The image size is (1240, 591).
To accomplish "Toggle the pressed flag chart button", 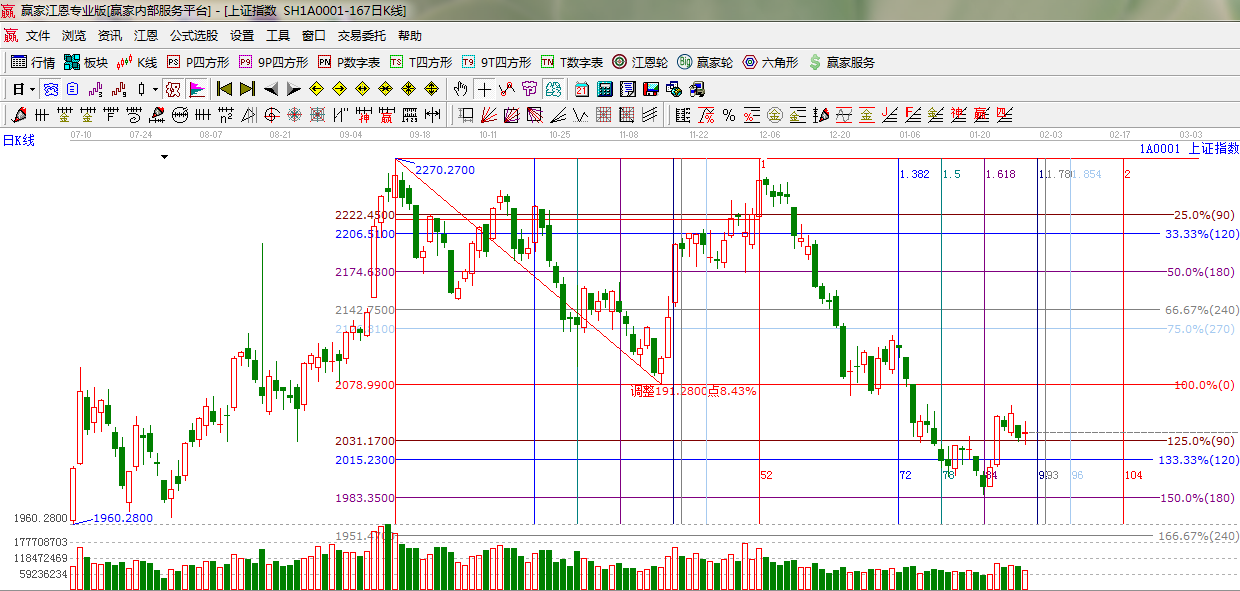I will click(197, 89).
